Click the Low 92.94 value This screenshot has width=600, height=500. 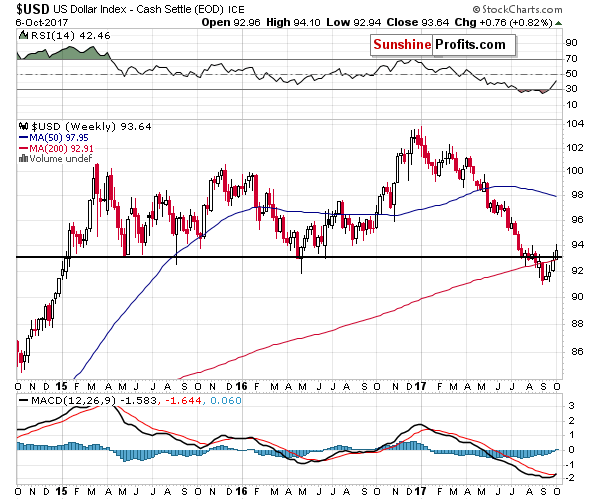(353, 23)
